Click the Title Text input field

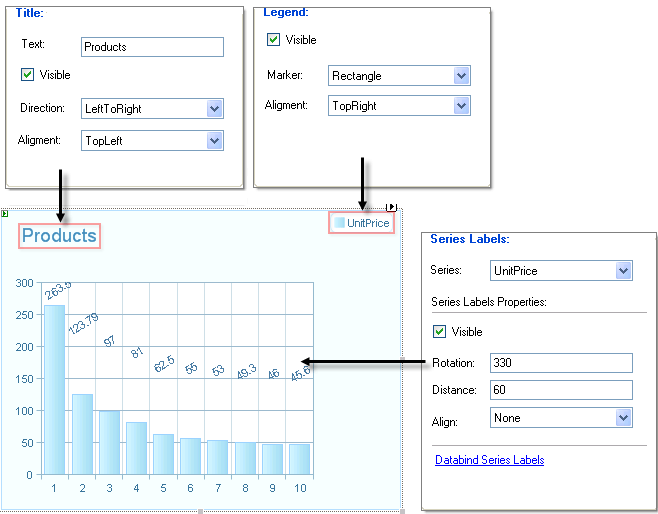pos(152,47)
